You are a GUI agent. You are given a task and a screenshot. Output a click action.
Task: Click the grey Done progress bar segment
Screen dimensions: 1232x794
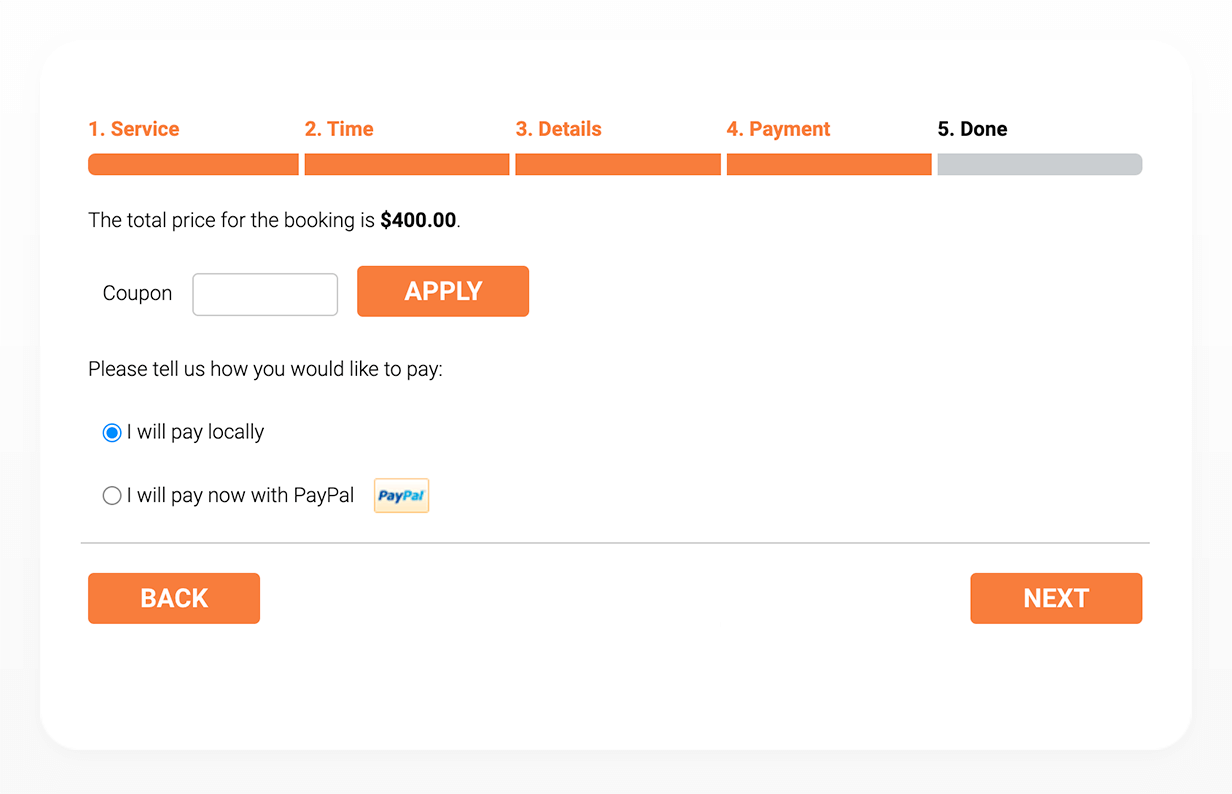[1040, 164]
